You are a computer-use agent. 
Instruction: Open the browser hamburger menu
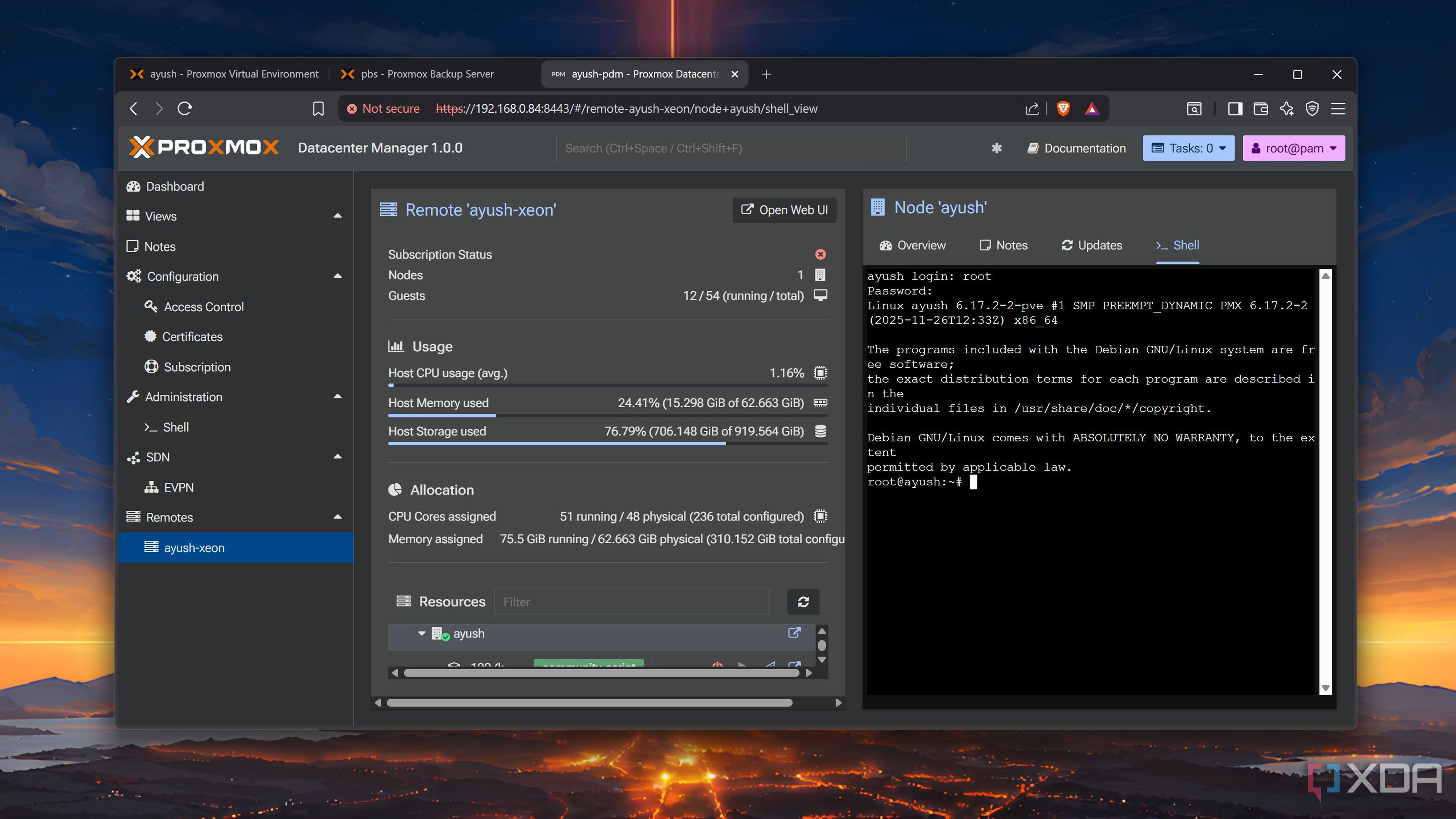(x=1338, y=108)
